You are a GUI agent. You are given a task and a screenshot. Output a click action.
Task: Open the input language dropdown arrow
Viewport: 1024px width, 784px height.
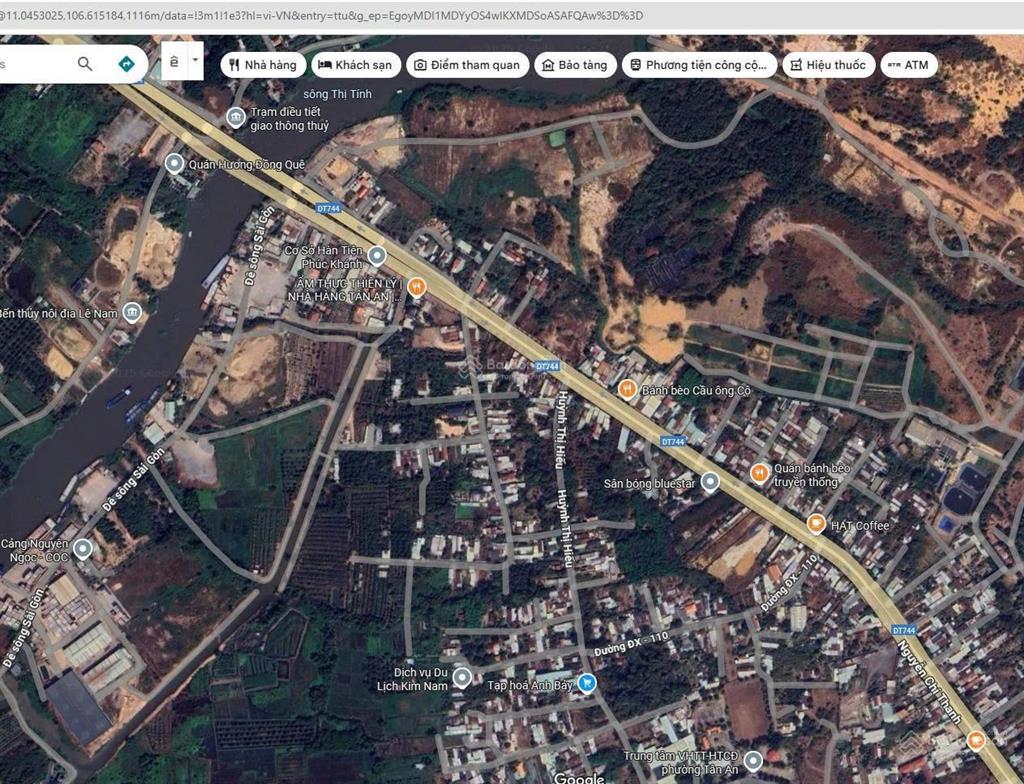click(195, 61)
